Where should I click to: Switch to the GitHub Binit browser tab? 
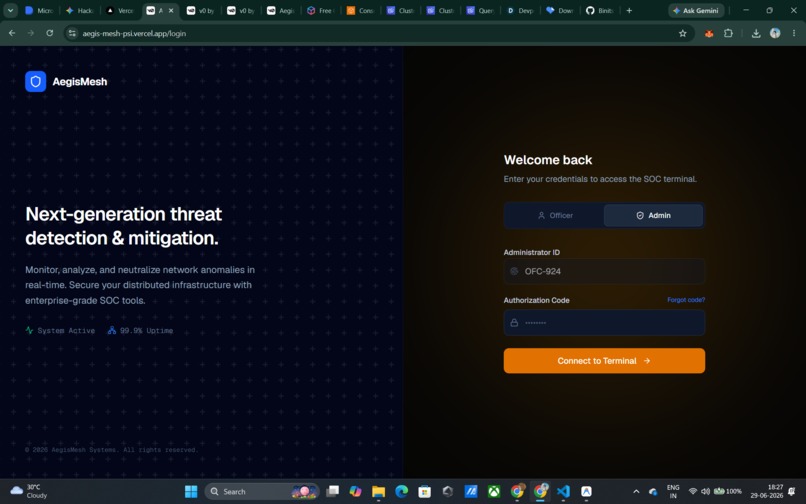point(601,10)
